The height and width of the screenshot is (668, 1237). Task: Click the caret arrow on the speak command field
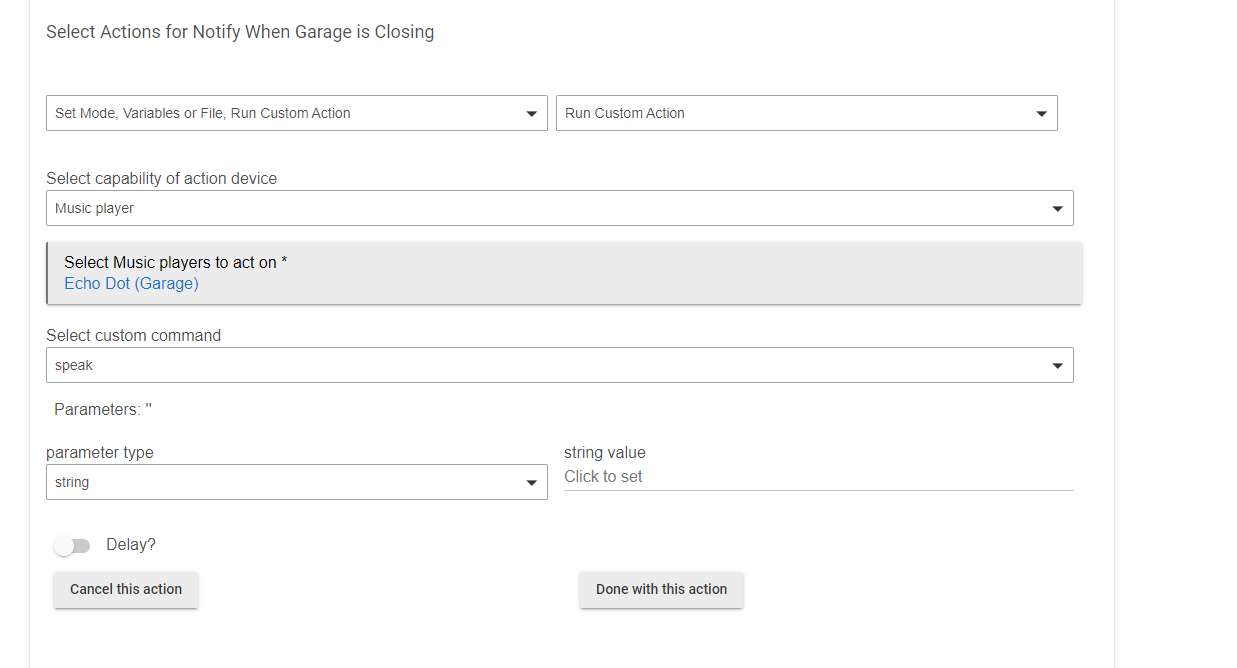(1057, 366)
